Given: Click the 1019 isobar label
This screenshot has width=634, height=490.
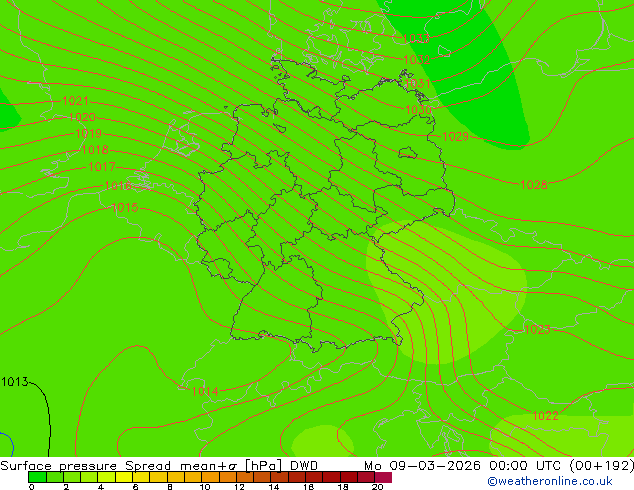Looking at the screenshot, I should point(89,133).
